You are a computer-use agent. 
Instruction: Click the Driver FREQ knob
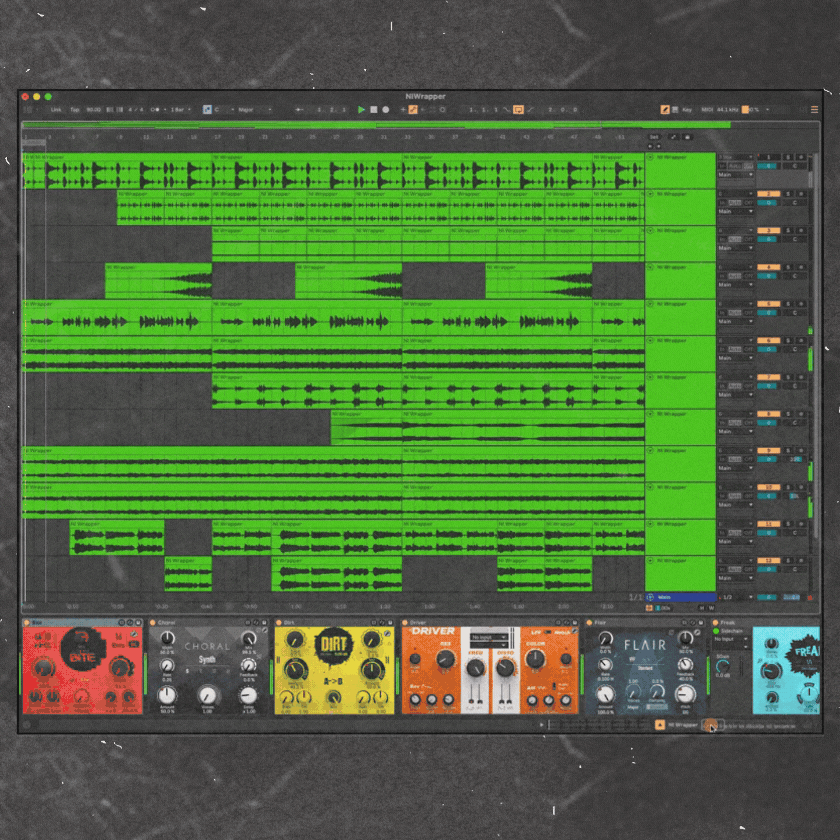pyautogui.click(x=475, y=668)
